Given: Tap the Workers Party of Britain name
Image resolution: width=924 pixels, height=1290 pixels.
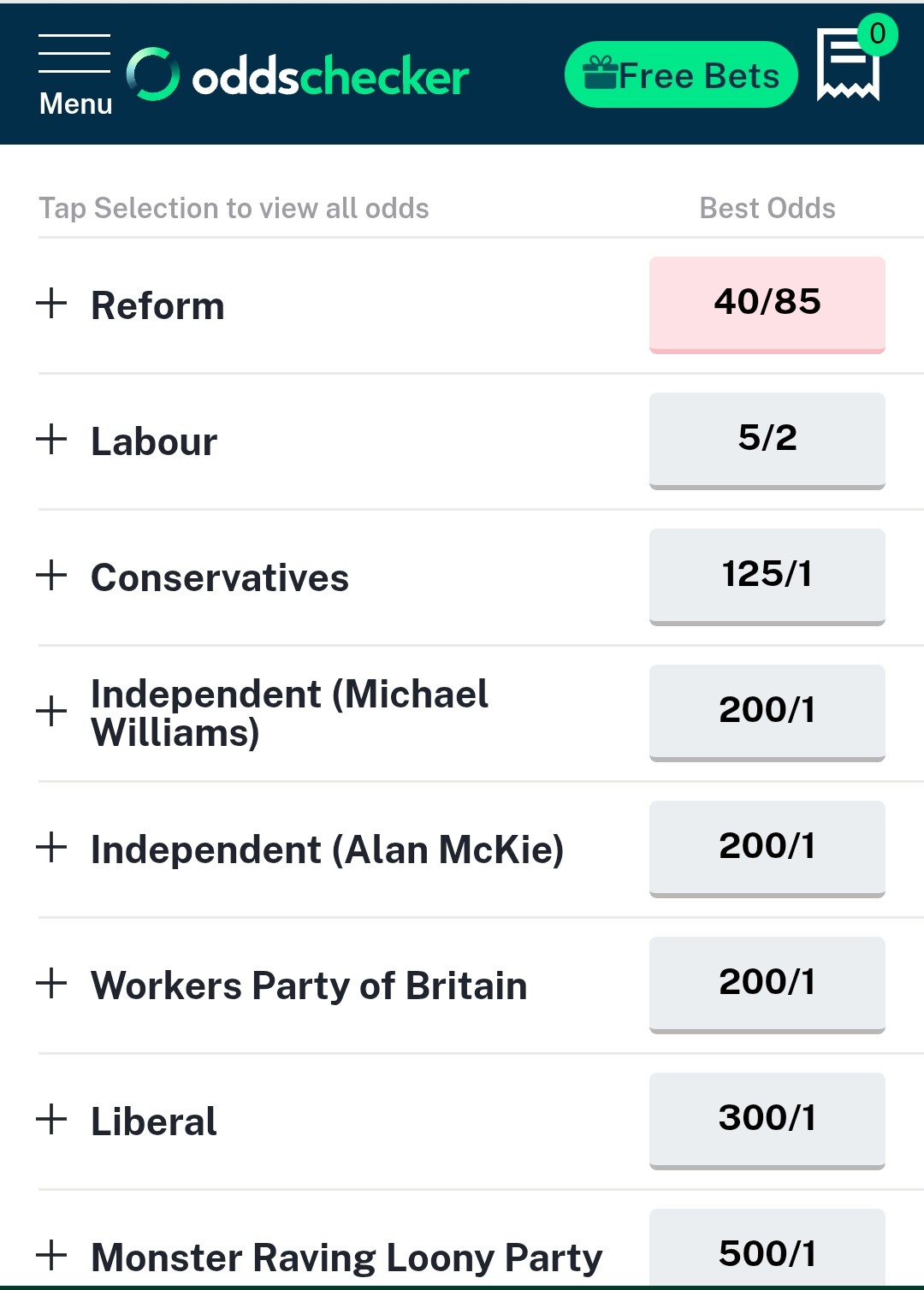Looking at the screenshot, I should tap(309, 985).
